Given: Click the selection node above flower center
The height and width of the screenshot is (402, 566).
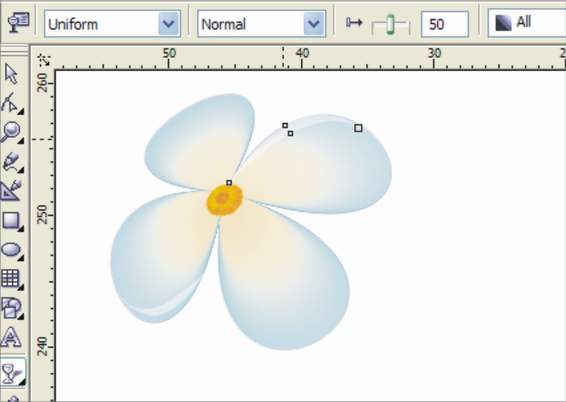Looking at the screenshot, I should click(x=229, y=183).
